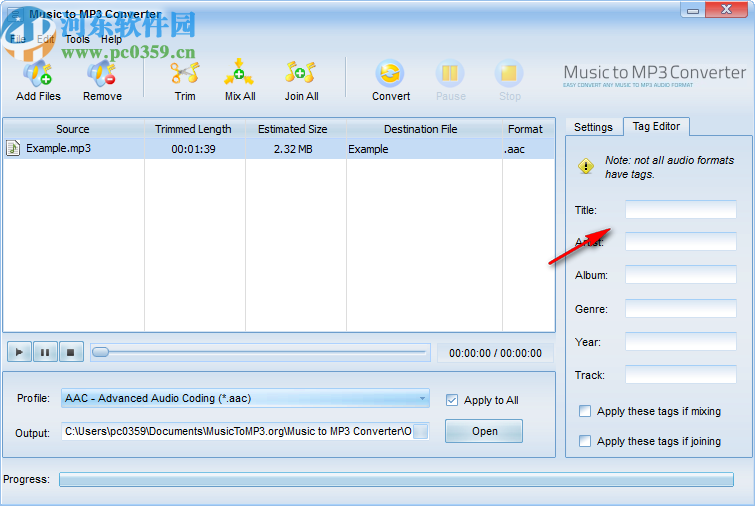Click the Example.mp3 file icon

click(13, 148)
